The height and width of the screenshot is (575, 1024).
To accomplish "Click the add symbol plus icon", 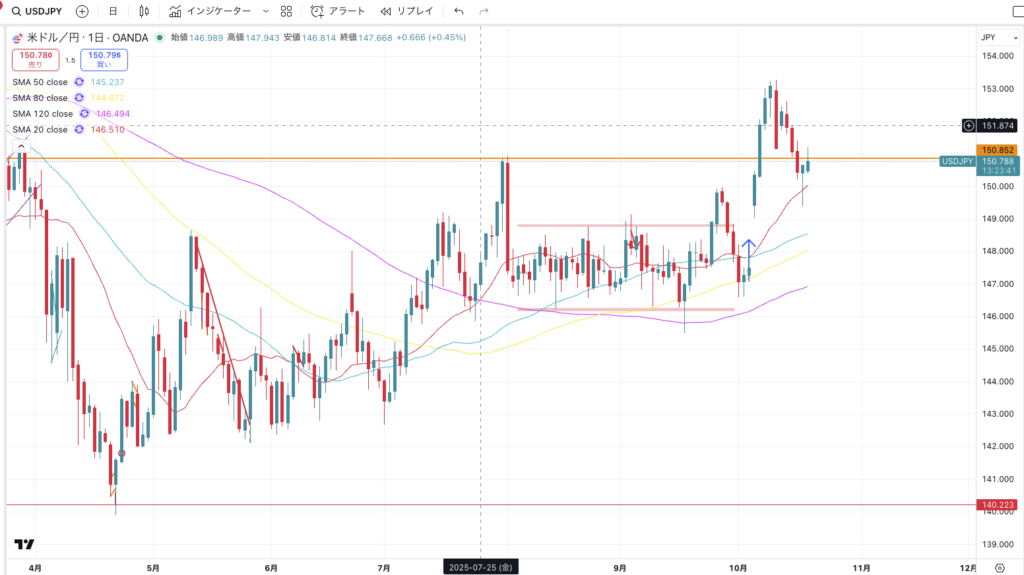I will pyautogui.click(x=81, y=11).
